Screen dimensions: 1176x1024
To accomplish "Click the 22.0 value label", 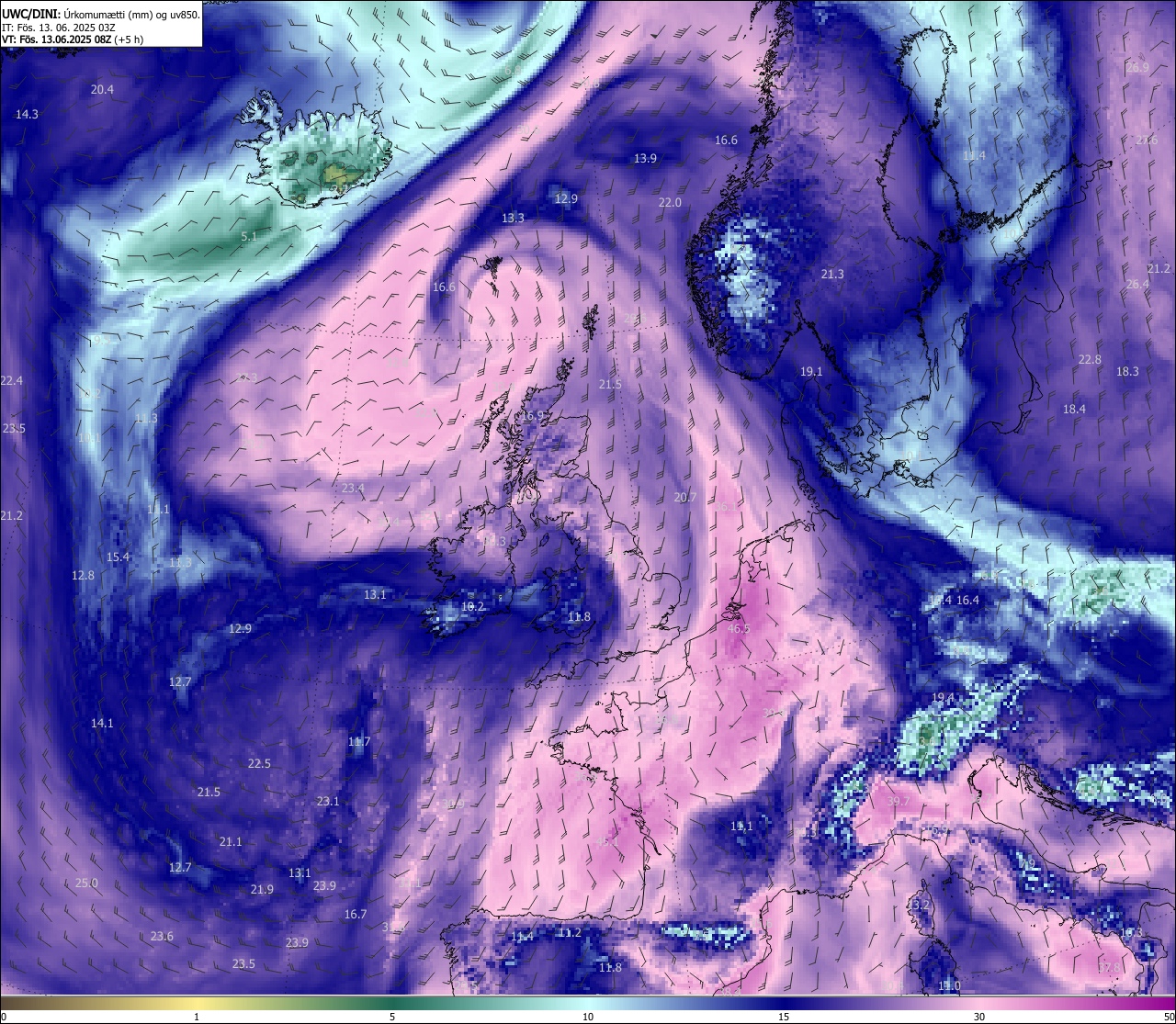I will coord(670,203).
